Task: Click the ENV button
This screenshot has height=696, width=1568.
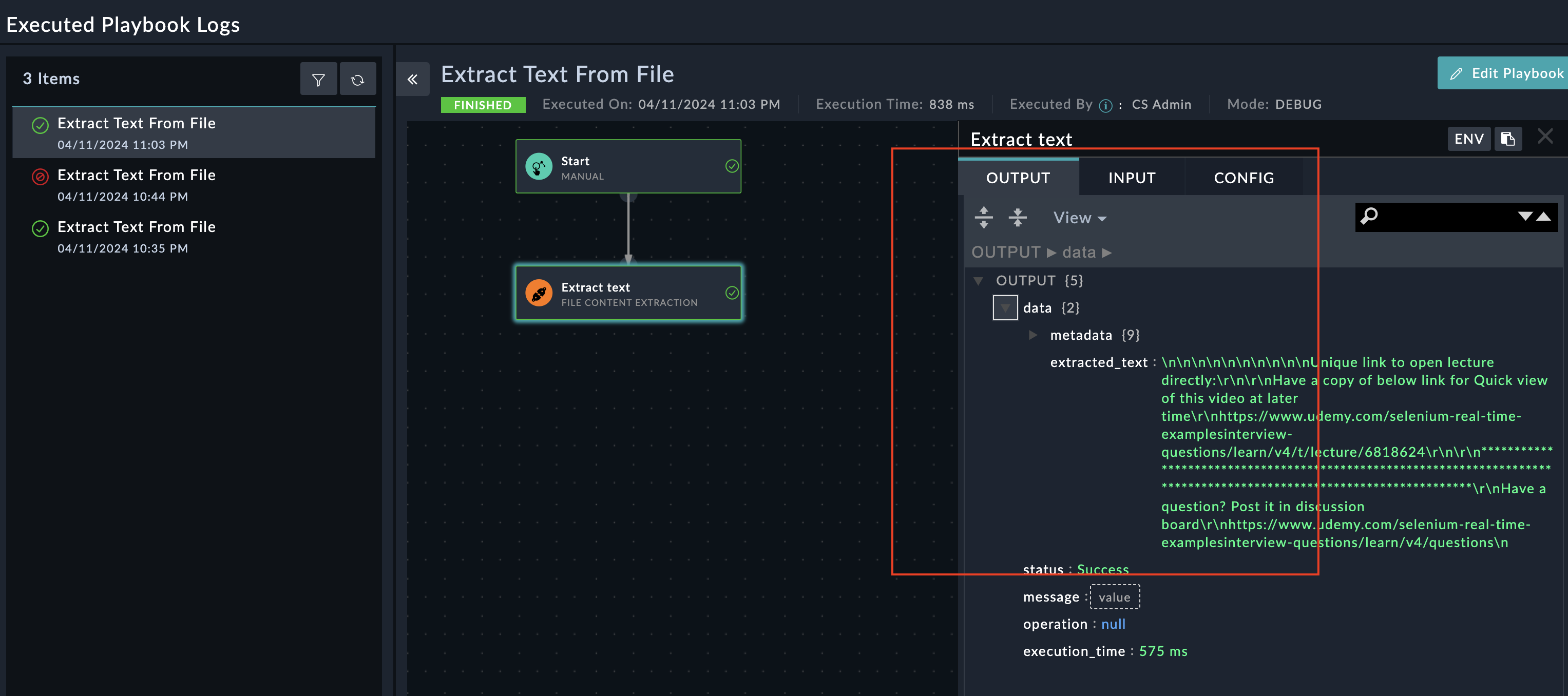Action: pos(1468,139)
